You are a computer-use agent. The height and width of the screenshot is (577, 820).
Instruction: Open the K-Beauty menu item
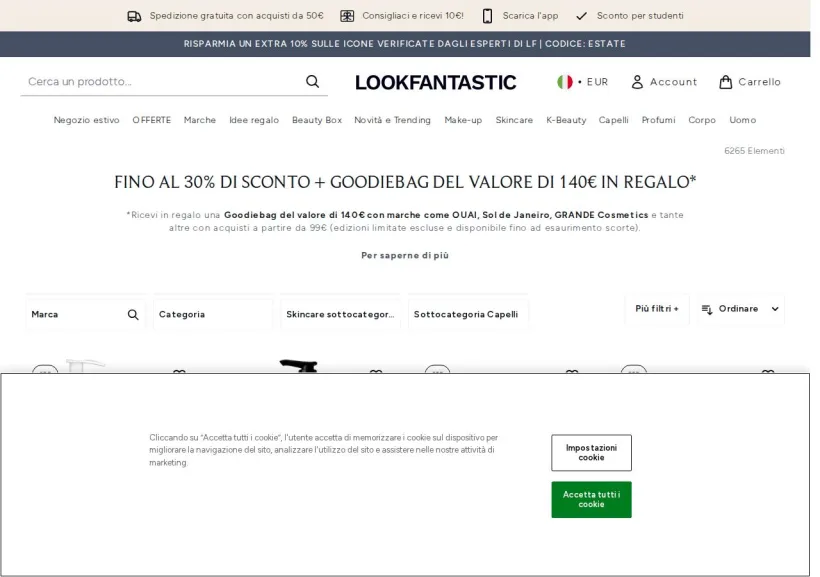[566, 120]
